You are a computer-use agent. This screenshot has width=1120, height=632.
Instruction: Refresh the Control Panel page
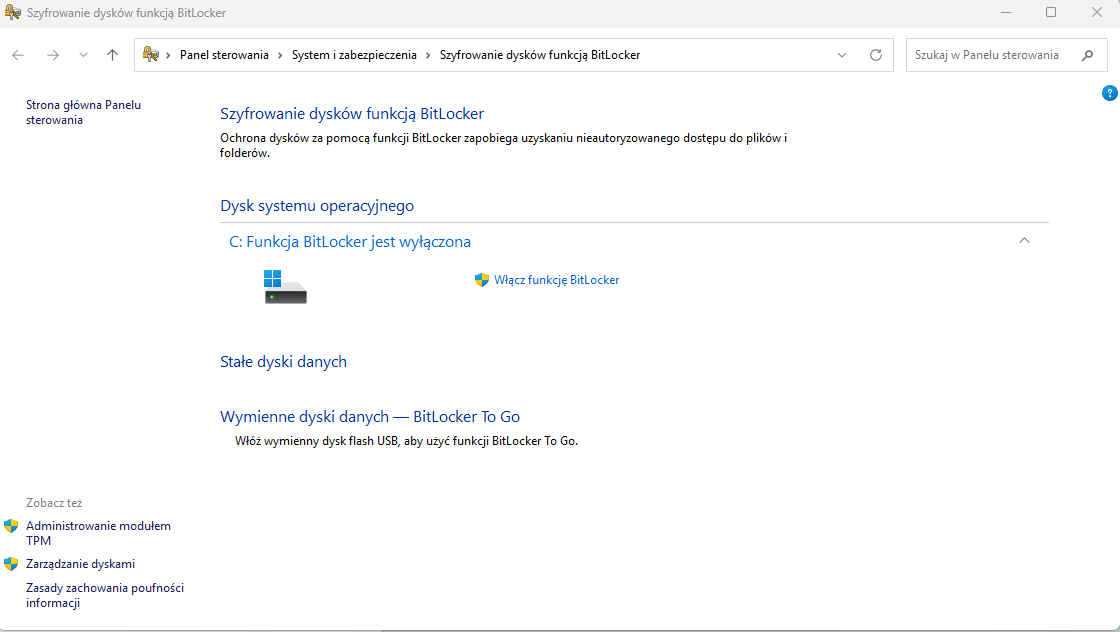click(876, 55)
